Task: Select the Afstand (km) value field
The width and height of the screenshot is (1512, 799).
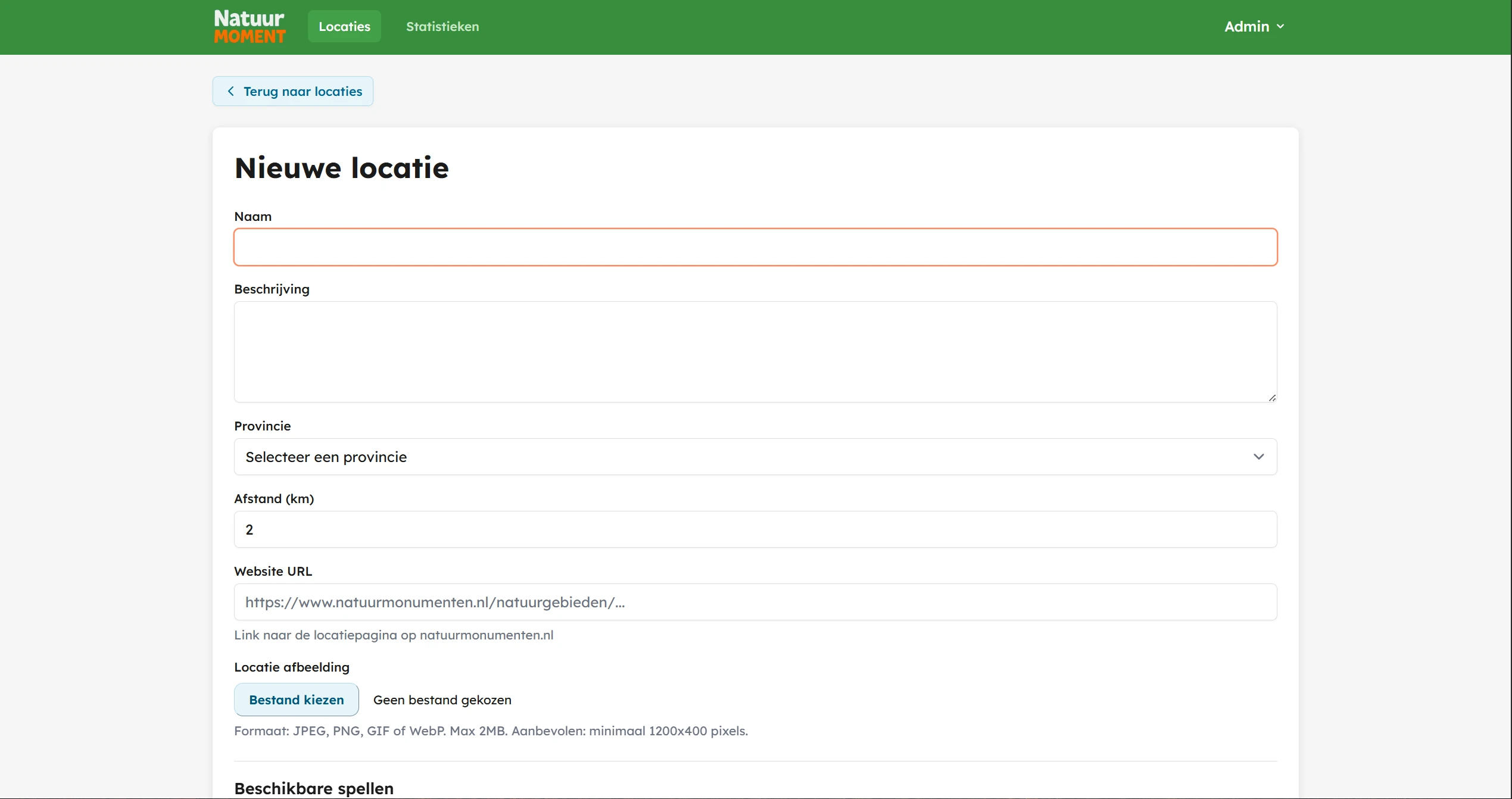Action: [755, 529]
